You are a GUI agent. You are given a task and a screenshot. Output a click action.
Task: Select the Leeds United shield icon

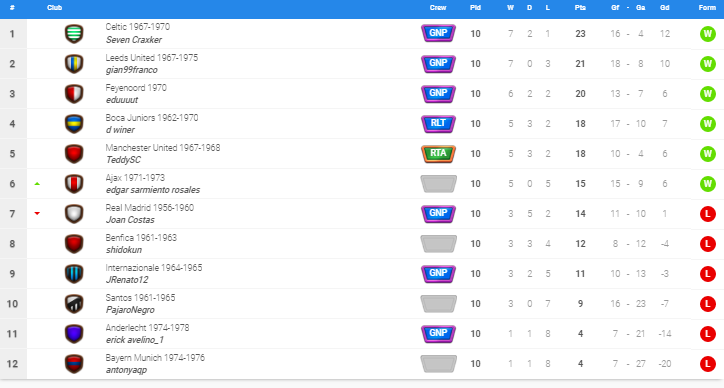click(x=74, y=64)
